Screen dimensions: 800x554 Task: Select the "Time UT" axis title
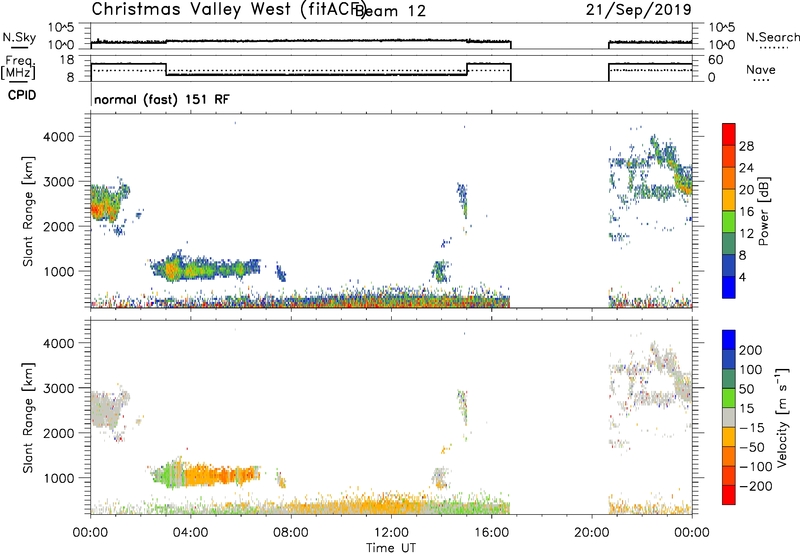tap(391, 547)
